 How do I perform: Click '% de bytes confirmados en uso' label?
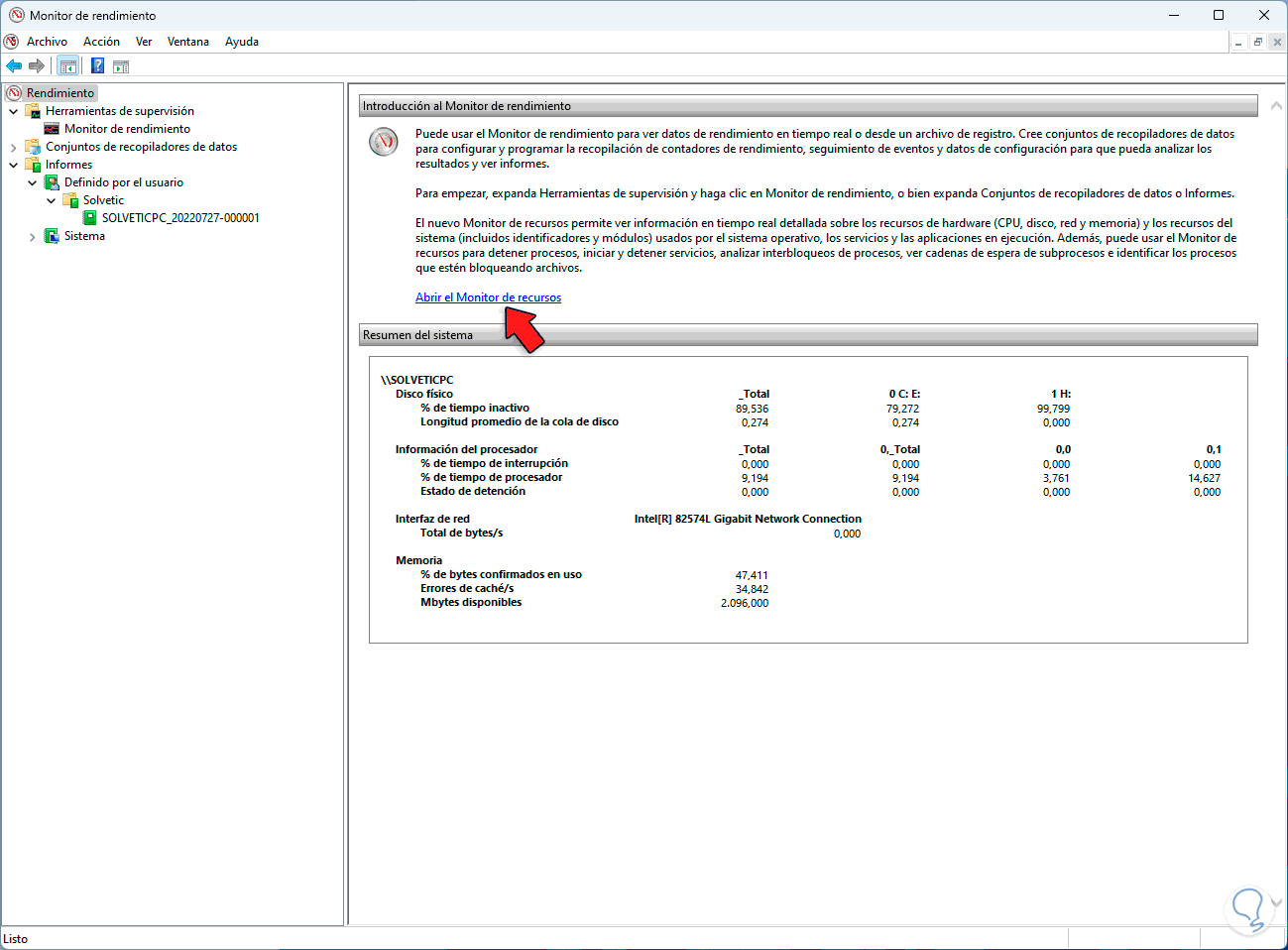click(501, 574)
